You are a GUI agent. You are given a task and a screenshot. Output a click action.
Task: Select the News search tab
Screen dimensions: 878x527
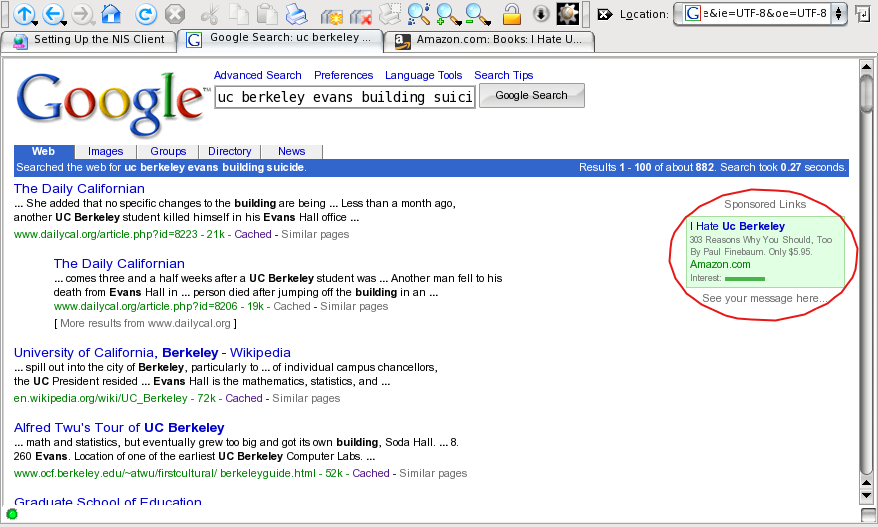292,151
